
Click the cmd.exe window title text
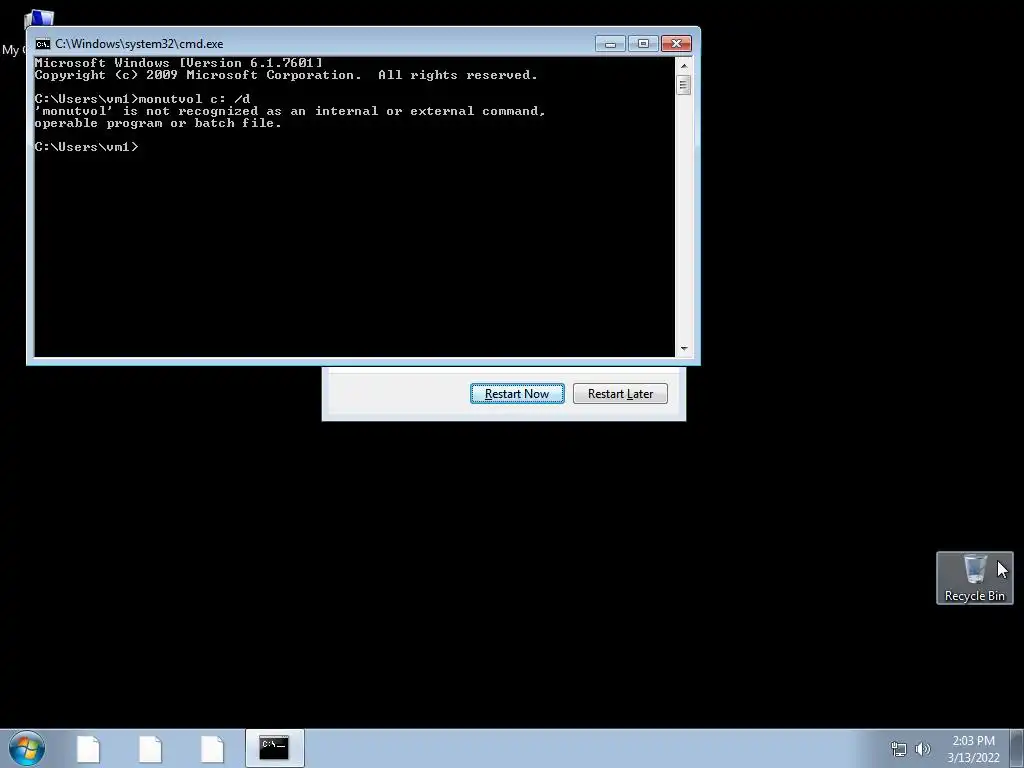[x=139, y=44]
